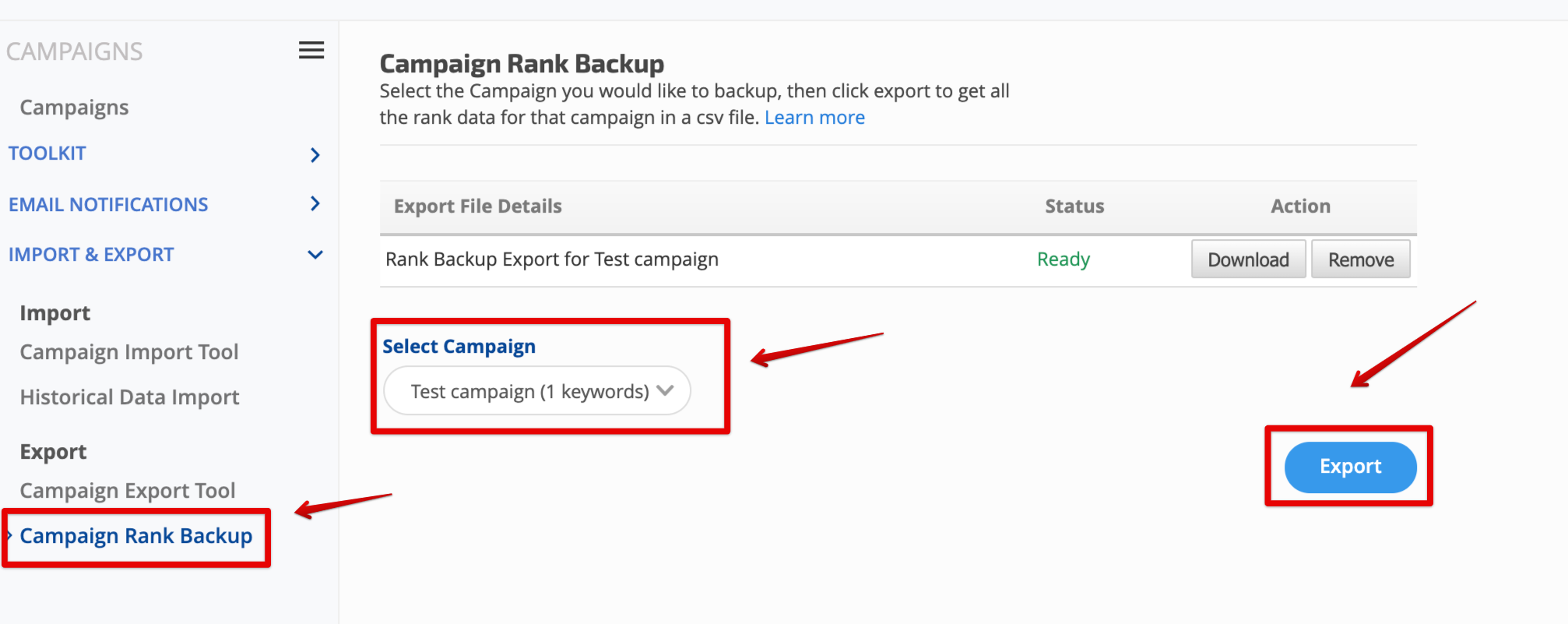Viewport: 1568px width, 624px height.
Task: Follow the Learn more link
Action: 814,118
